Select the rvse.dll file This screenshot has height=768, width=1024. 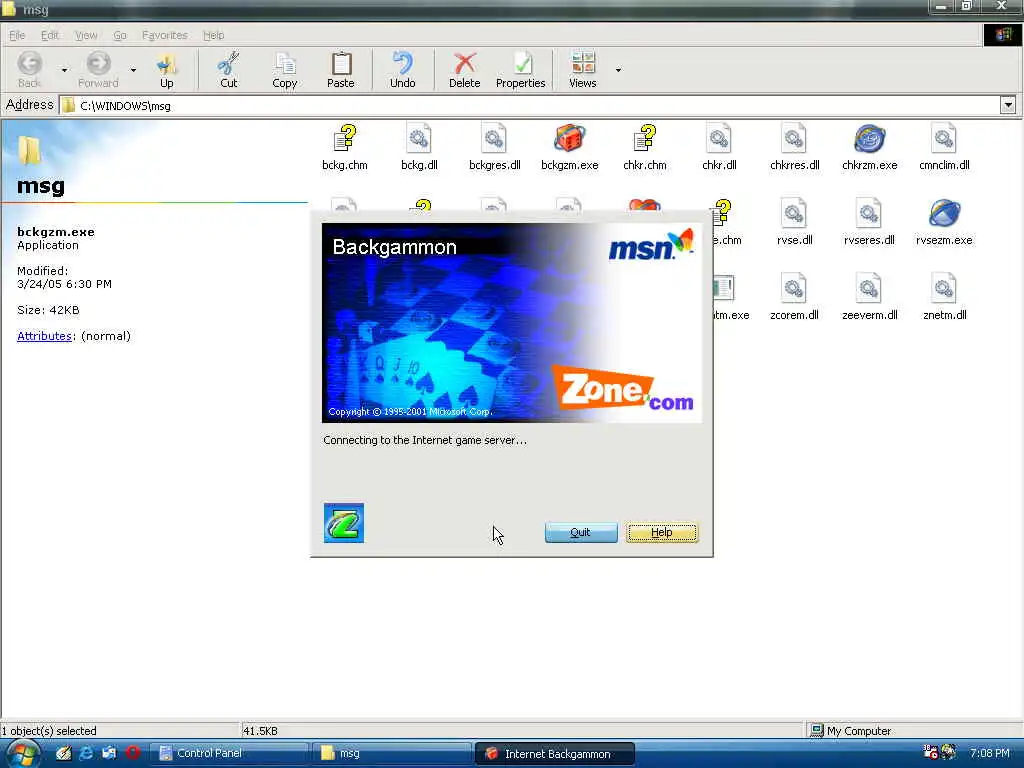794,223
